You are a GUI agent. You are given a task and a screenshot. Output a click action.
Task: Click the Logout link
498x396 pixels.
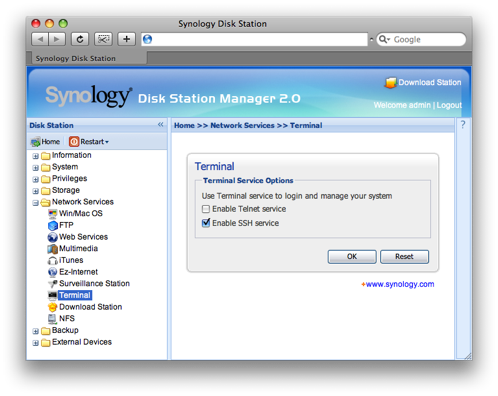(449, 105)
